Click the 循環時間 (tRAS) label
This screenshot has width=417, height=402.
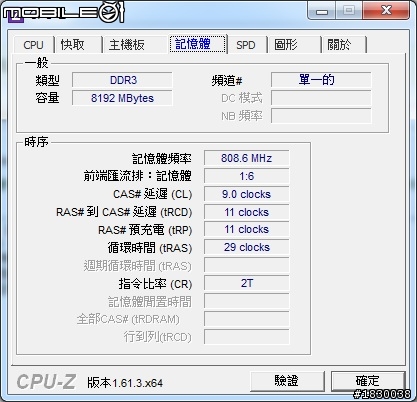[150, 248]
